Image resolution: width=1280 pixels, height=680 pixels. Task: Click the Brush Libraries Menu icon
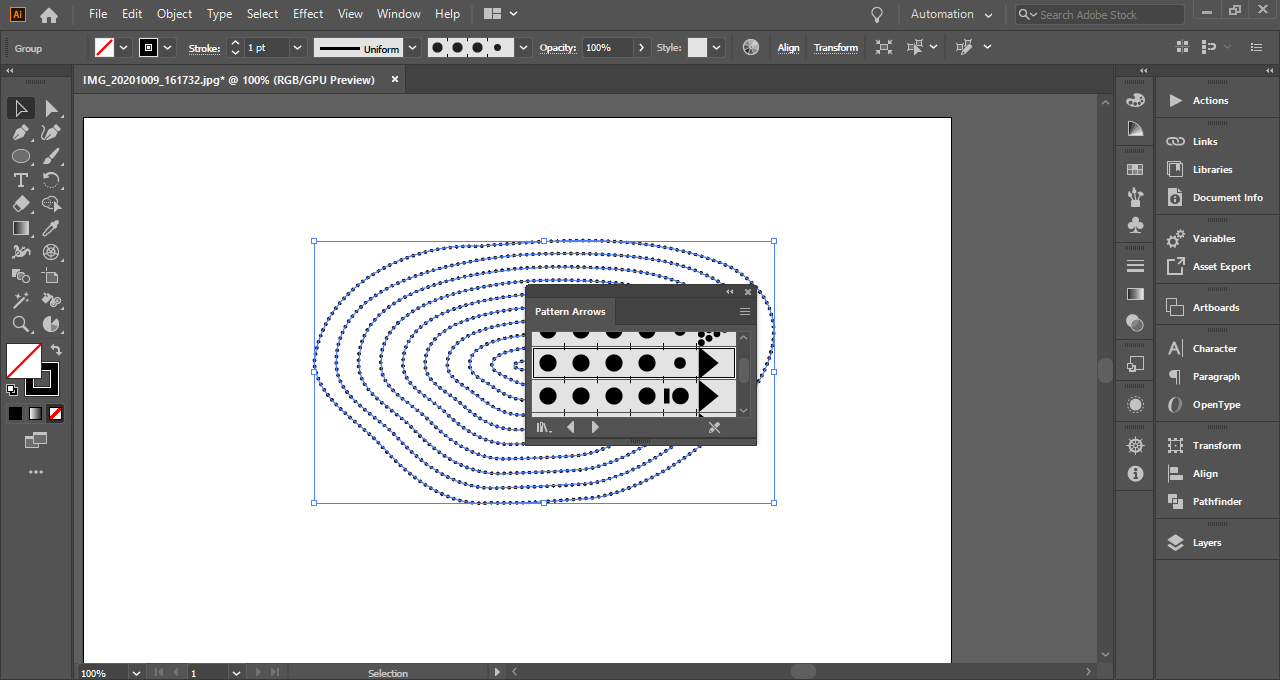tap(543, 427)
